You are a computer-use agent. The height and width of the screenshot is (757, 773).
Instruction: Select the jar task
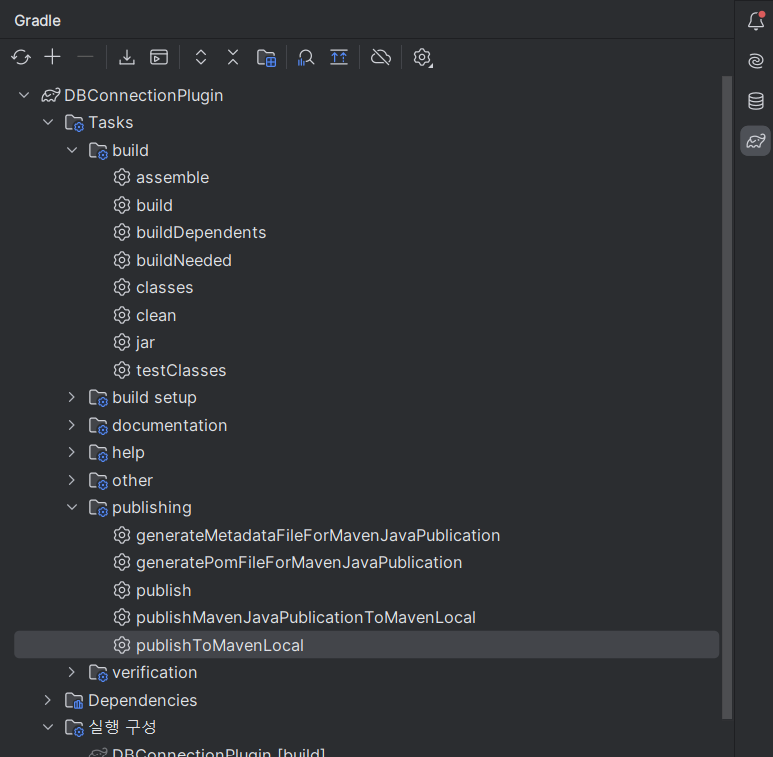145,343
